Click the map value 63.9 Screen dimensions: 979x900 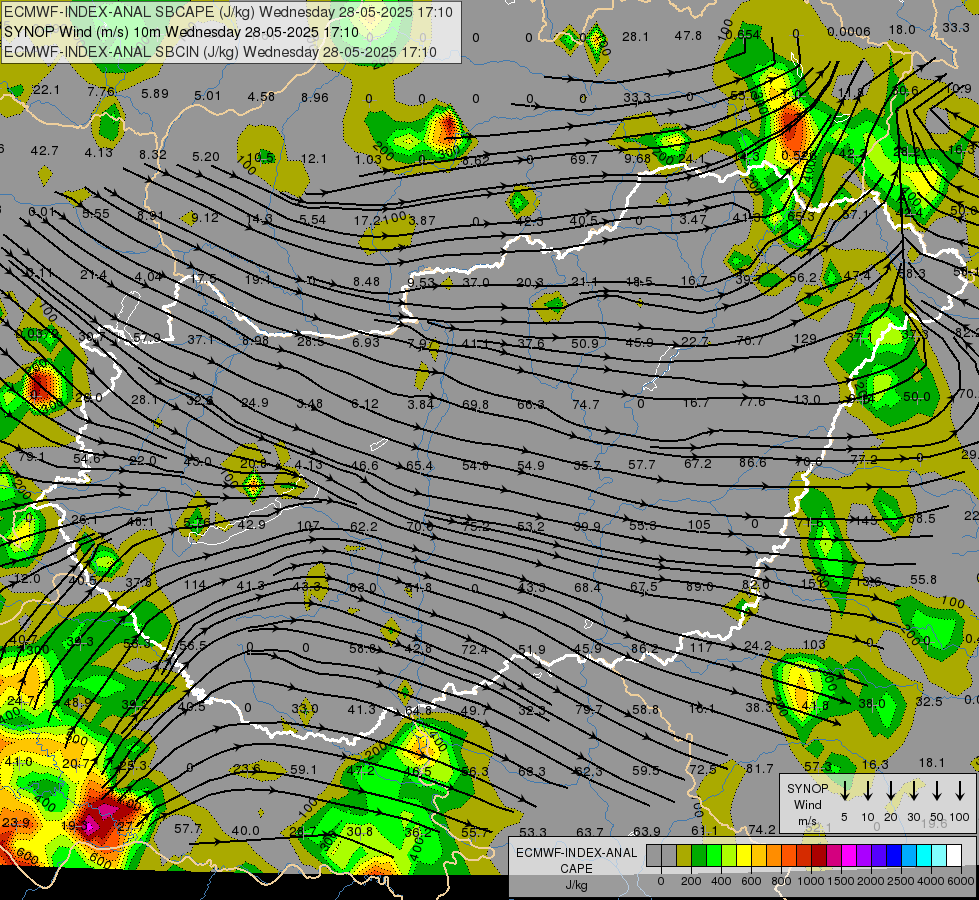tap(647, 831)
